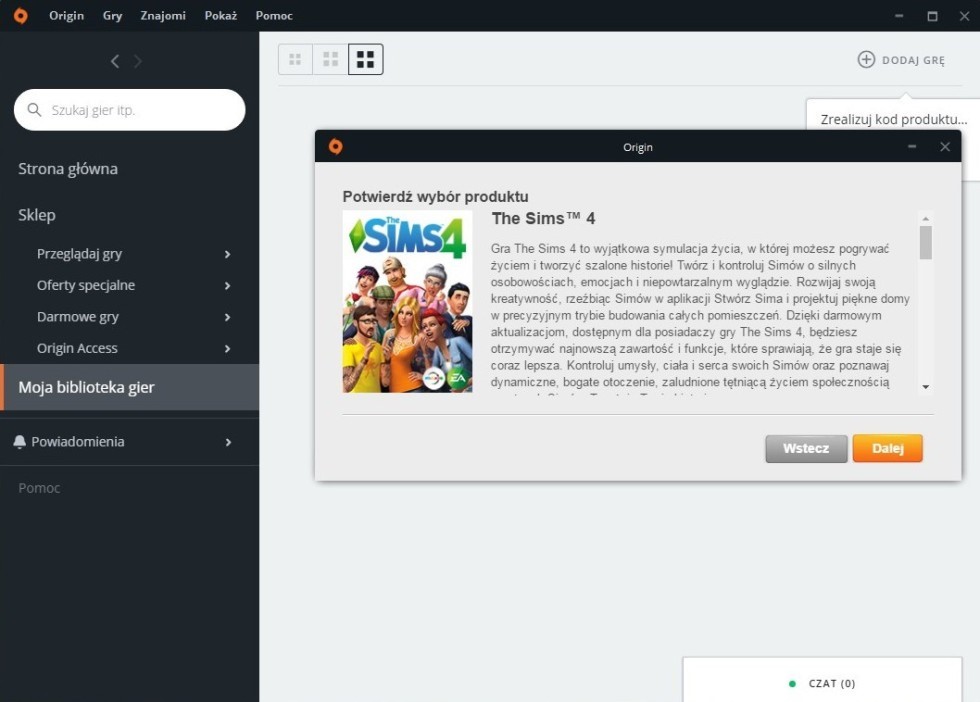The width and height of the screenshot is (980, 702).
Task: Click the Origin logo in the menu bar
Action: point(21,16)
